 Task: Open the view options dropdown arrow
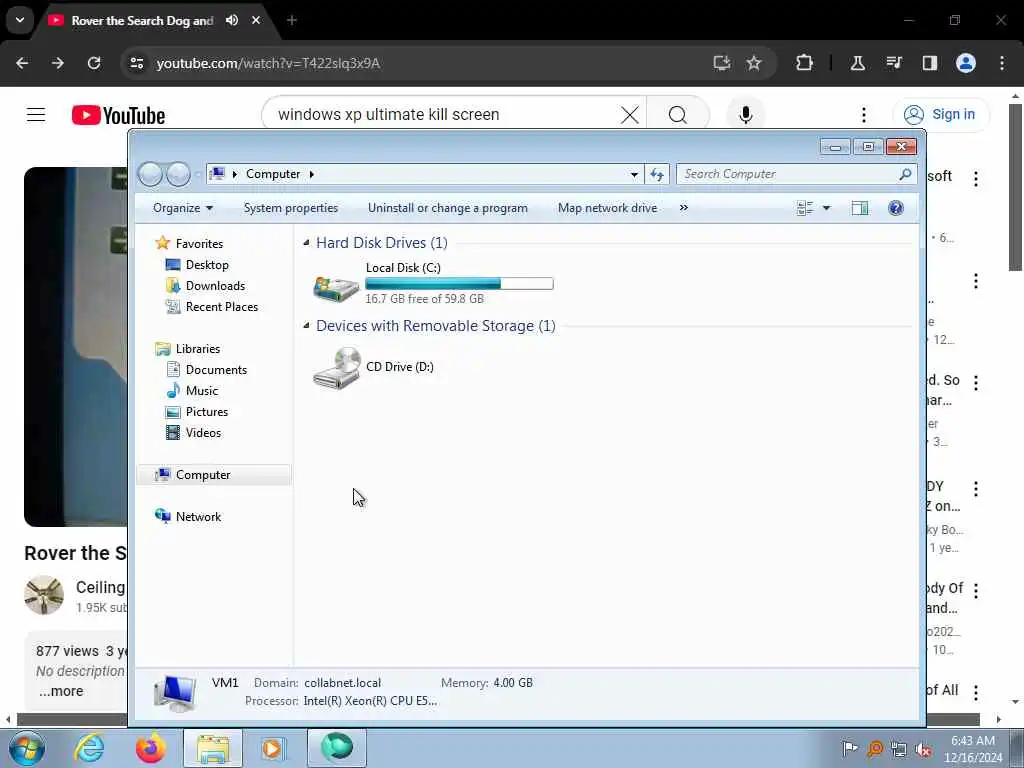coord(826,208)
